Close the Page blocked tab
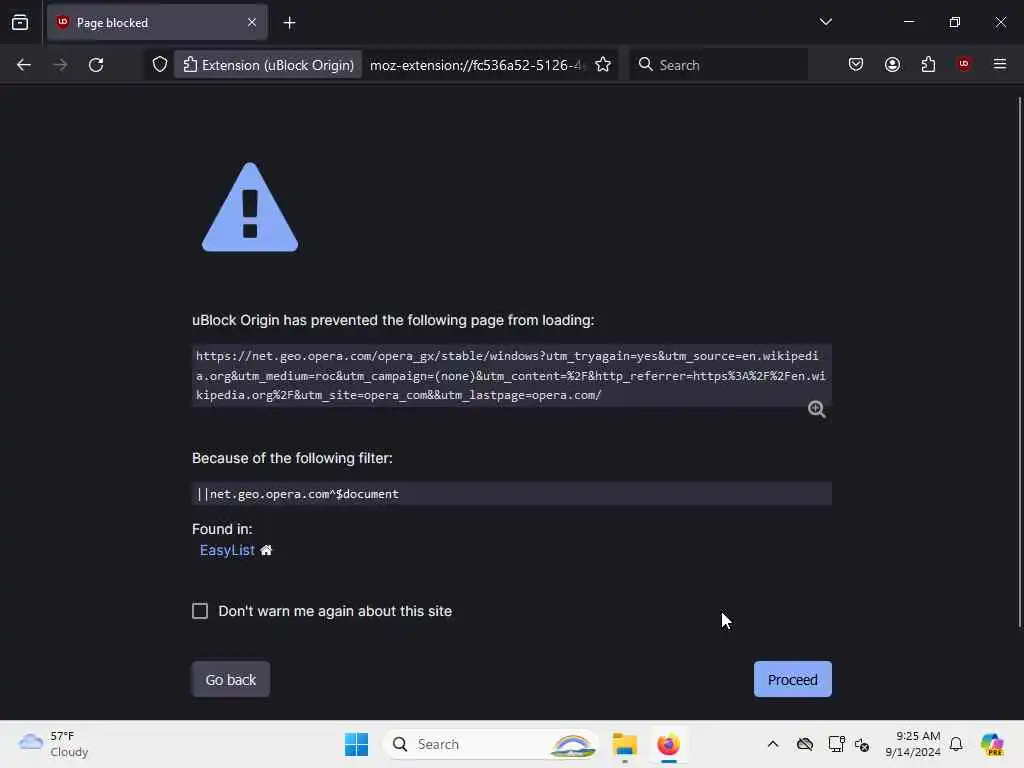Viewport: 1024px width, 768px height. pyautogui.click(x=252, y=22)
